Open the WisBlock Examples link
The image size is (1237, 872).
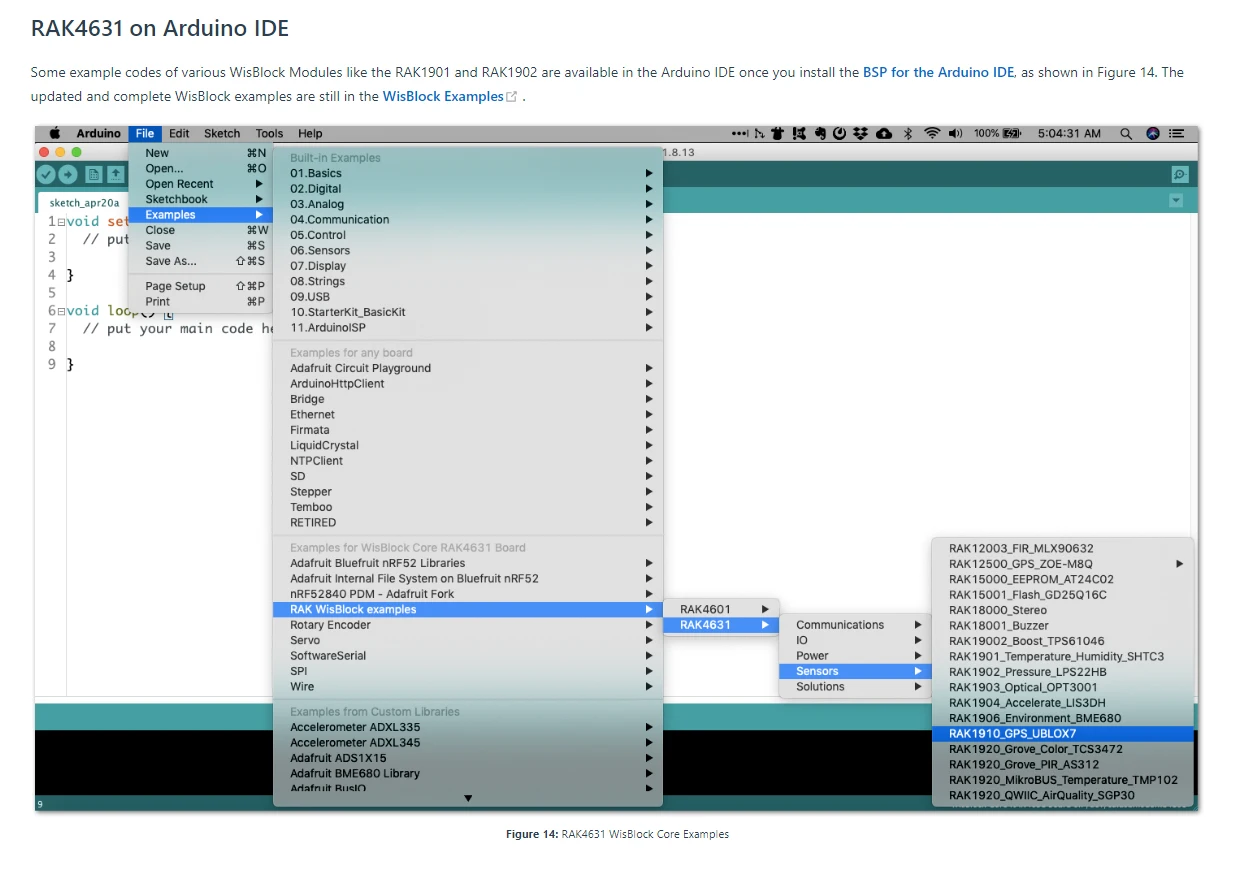(x=443, y=97)
